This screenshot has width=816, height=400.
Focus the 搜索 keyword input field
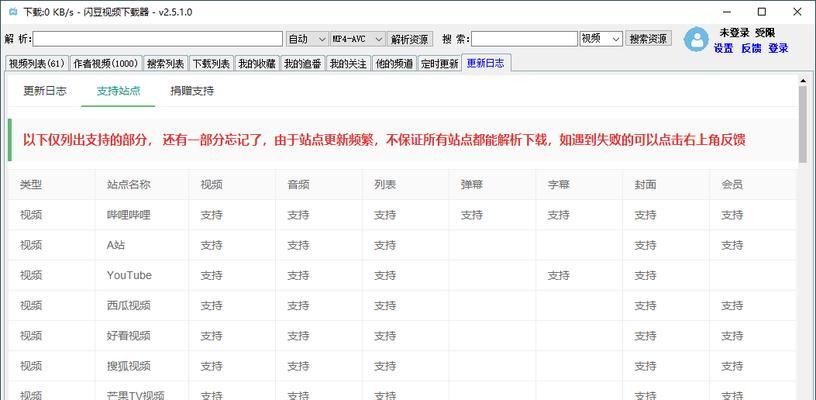[525, 39]
